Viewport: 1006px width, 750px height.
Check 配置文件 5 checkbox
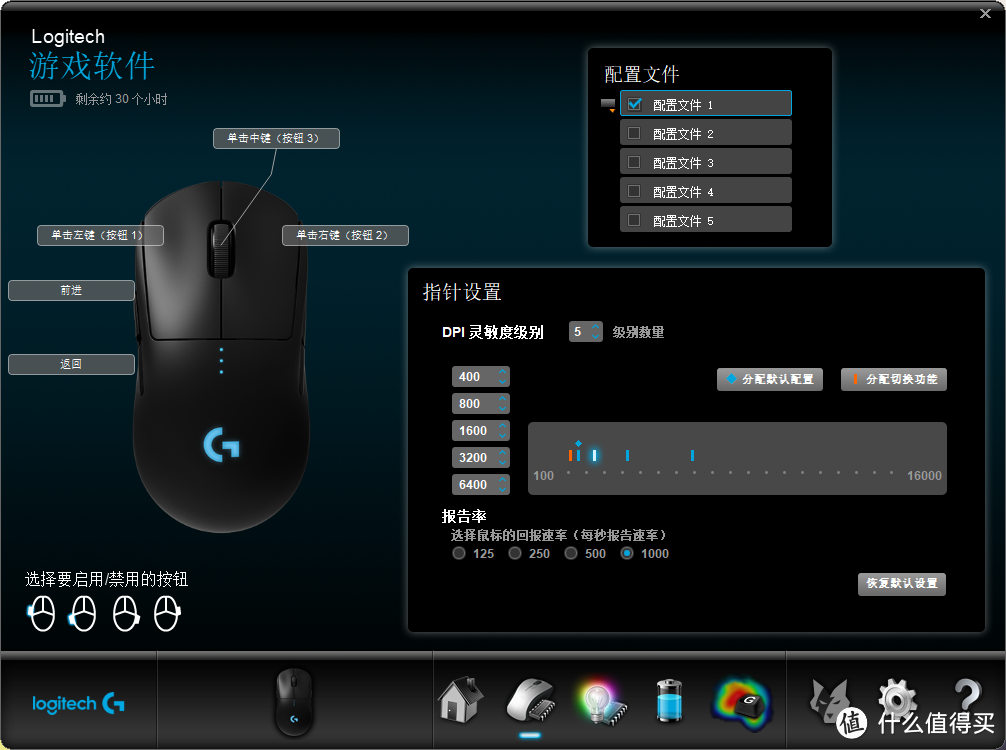[634, 220]
